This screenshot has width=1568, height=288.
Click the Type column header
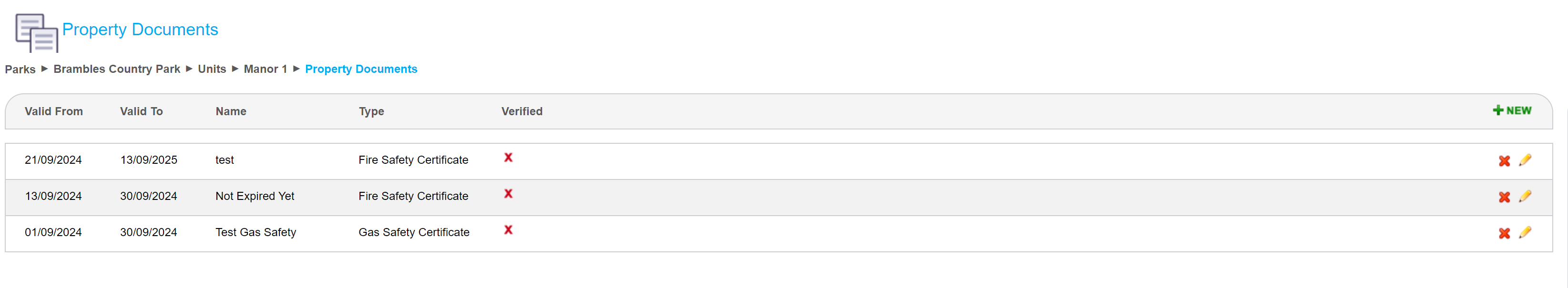click(x=371, y=111)
